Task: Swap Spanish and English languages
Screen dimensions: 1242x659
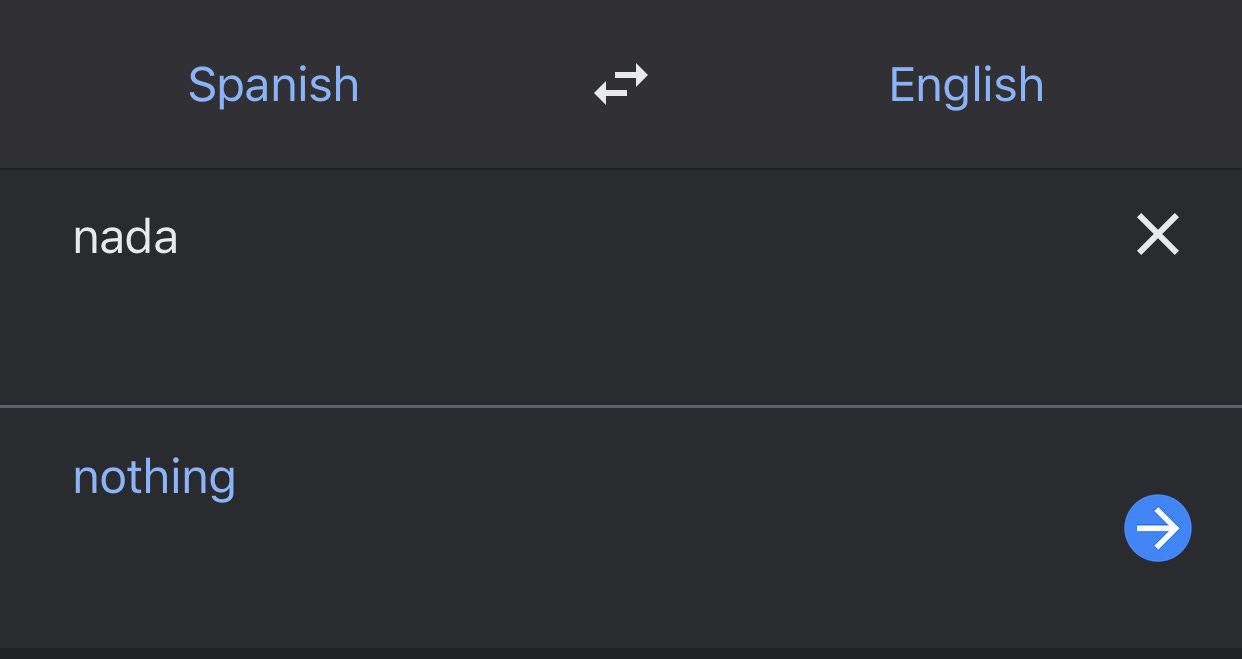Action: tap(621, 84)
